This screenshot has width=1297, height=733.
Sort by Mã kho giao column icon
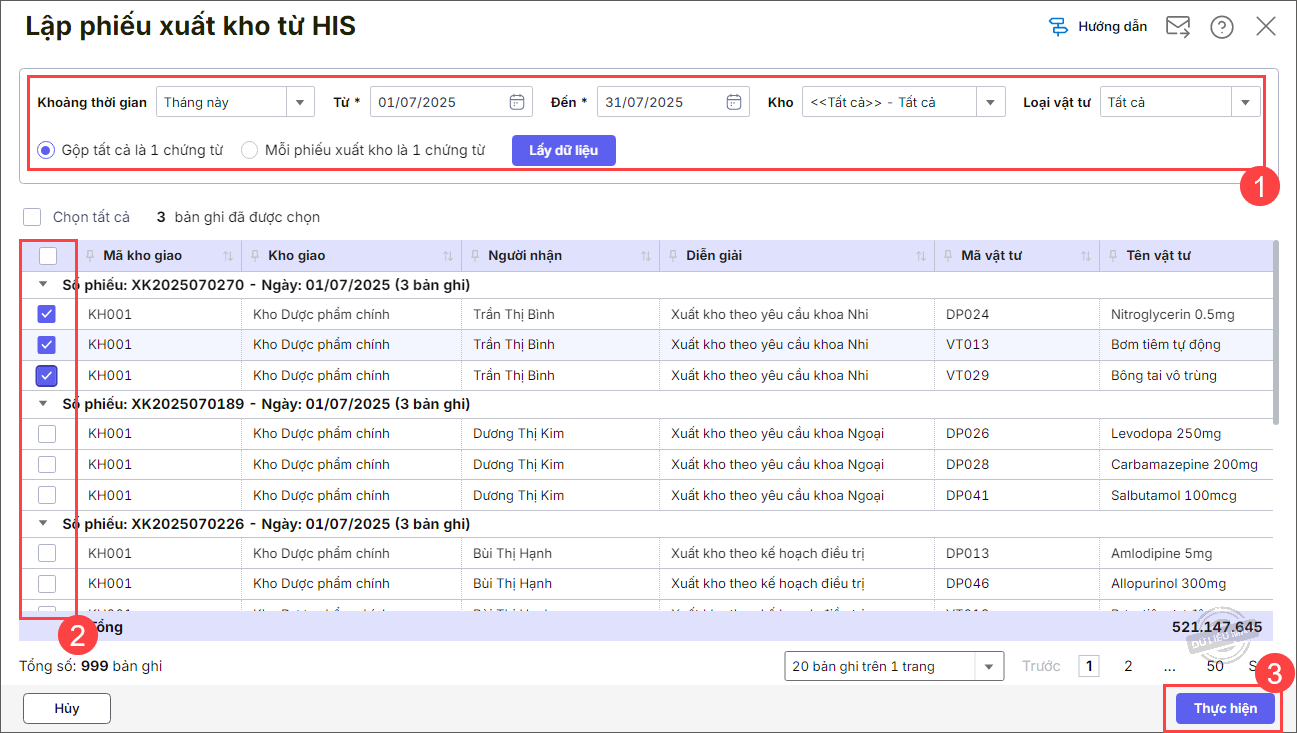click(227, 256)
